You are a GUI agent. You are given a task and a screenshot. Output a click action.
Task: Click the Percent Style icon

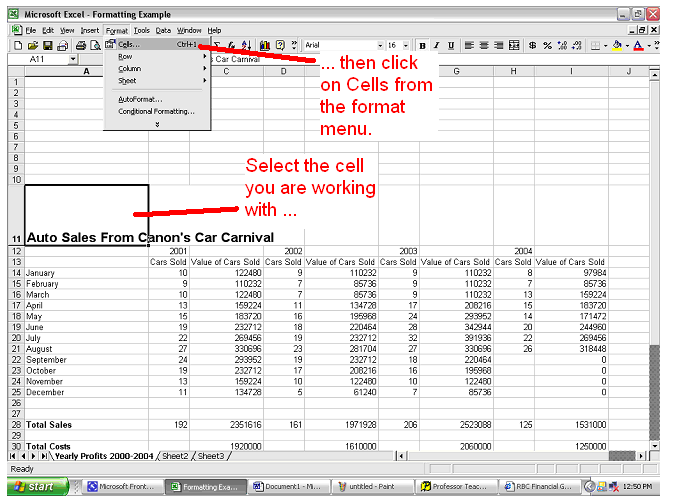(x=548, y=45)
